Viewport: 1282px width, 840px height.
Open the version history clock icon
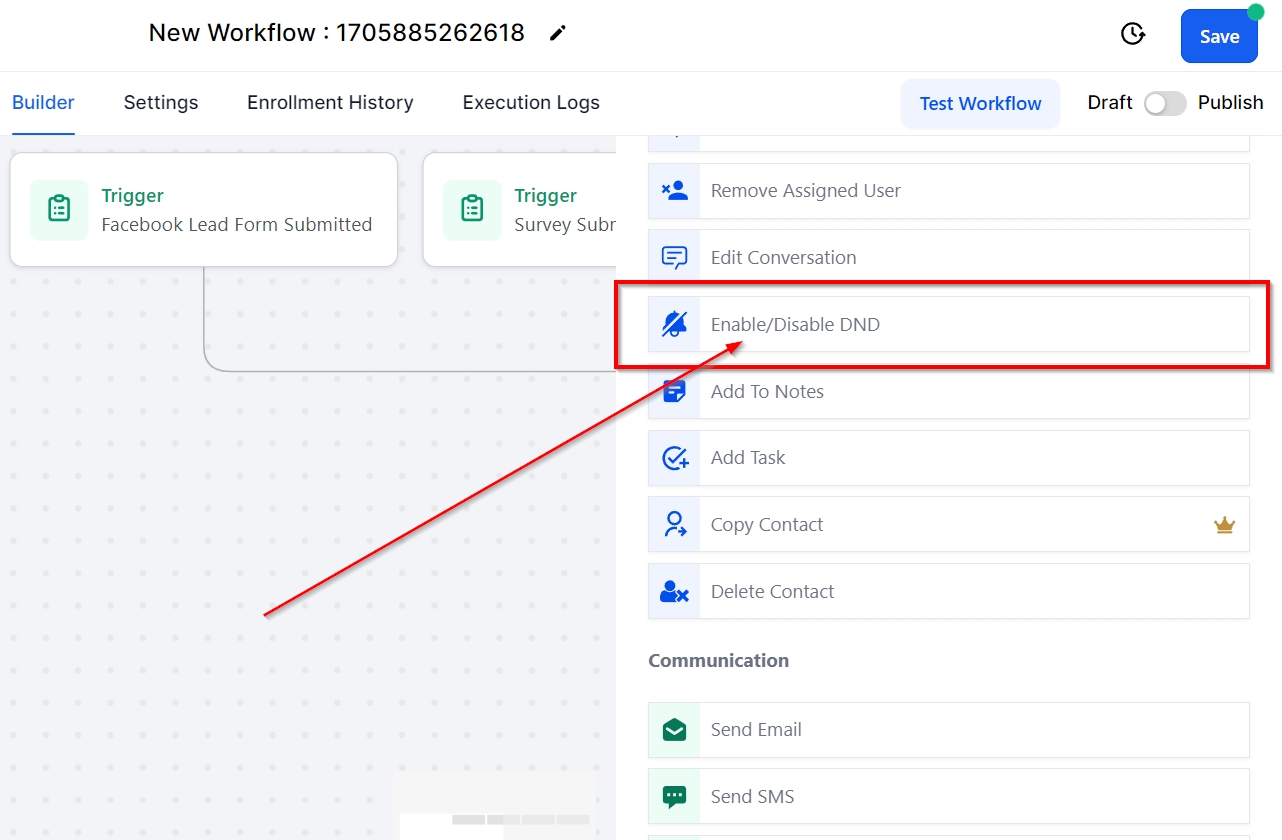[1132, 34]
